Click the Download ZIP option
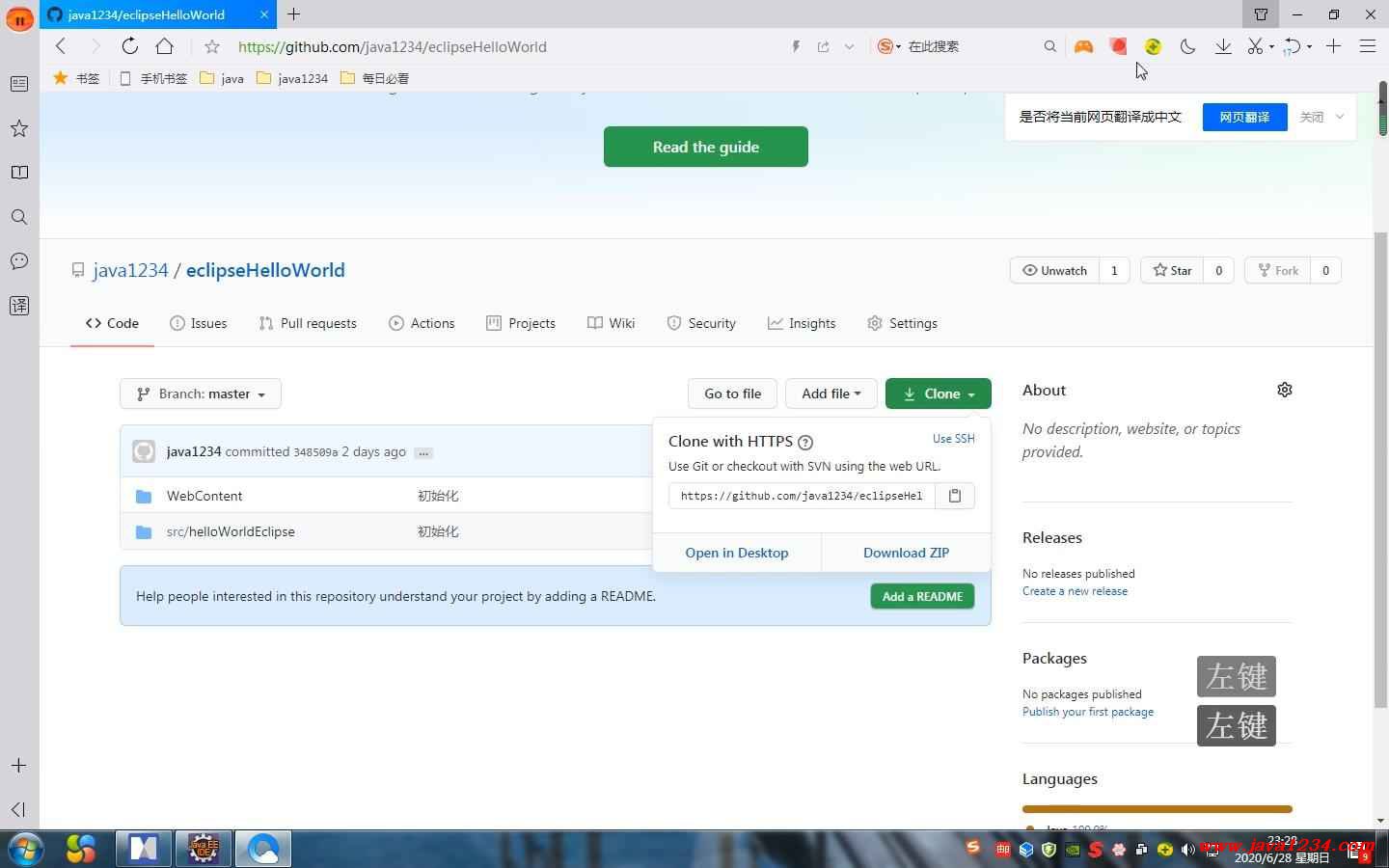The width and height of the screenshot is (1389, 868). pyautogui.click(x=906, y=553)
